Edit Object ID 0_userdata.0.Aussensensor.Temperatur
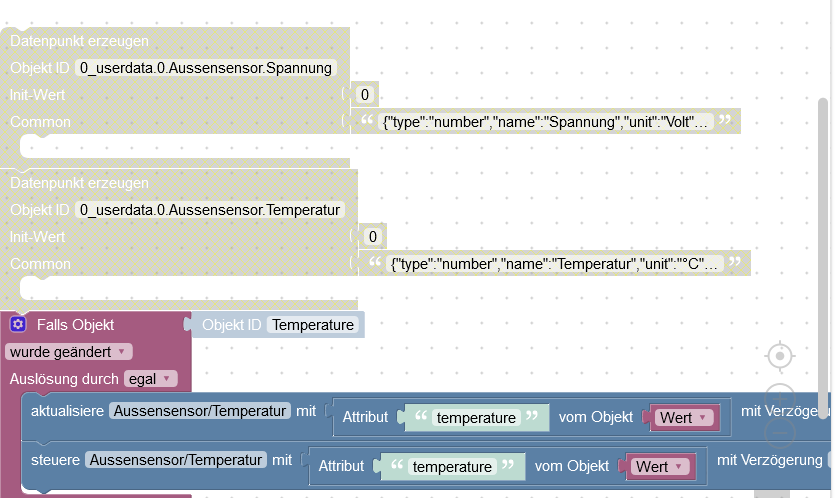This screenshot has height=498, width=835. point(210,210)
